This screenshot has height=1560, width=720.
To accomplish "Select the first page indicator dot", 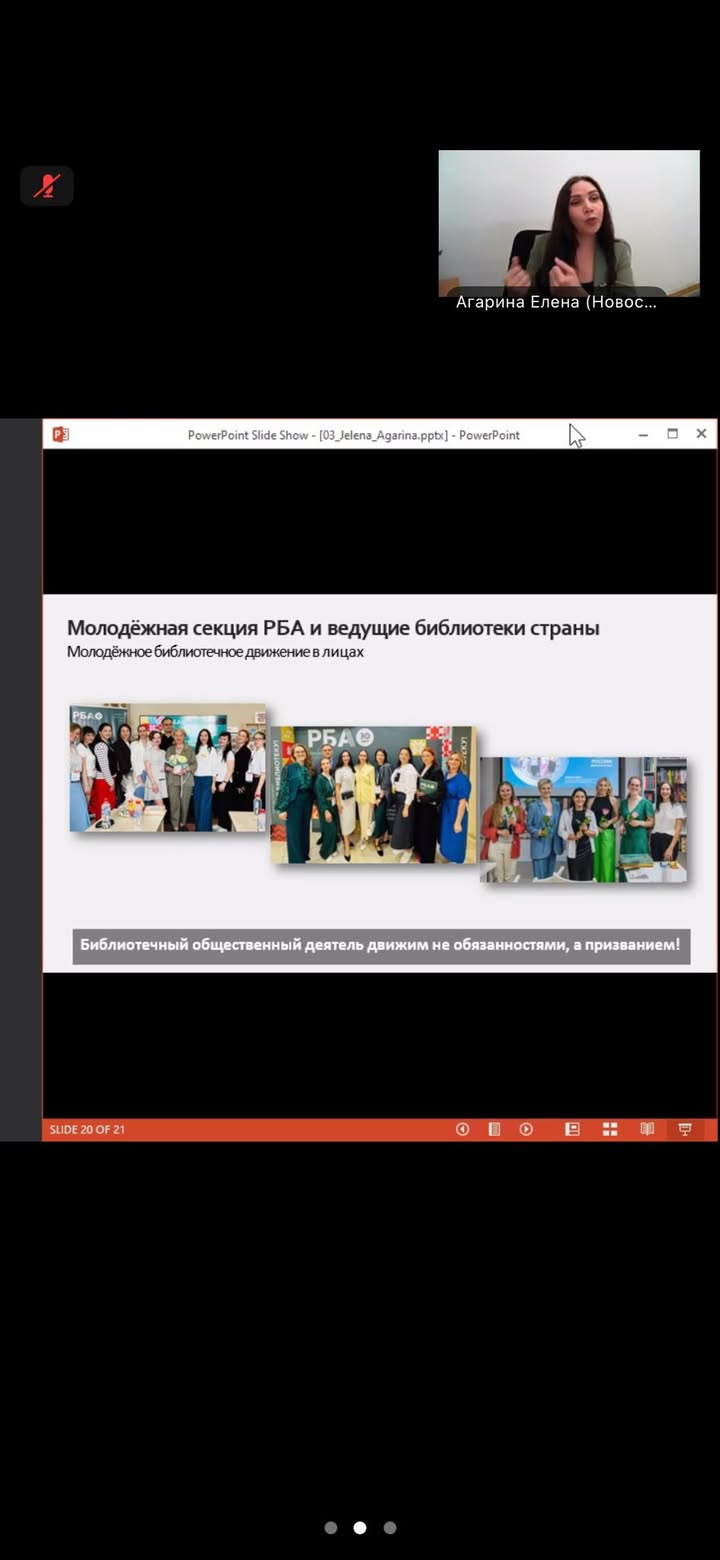I will click(x=330, y=1527).
